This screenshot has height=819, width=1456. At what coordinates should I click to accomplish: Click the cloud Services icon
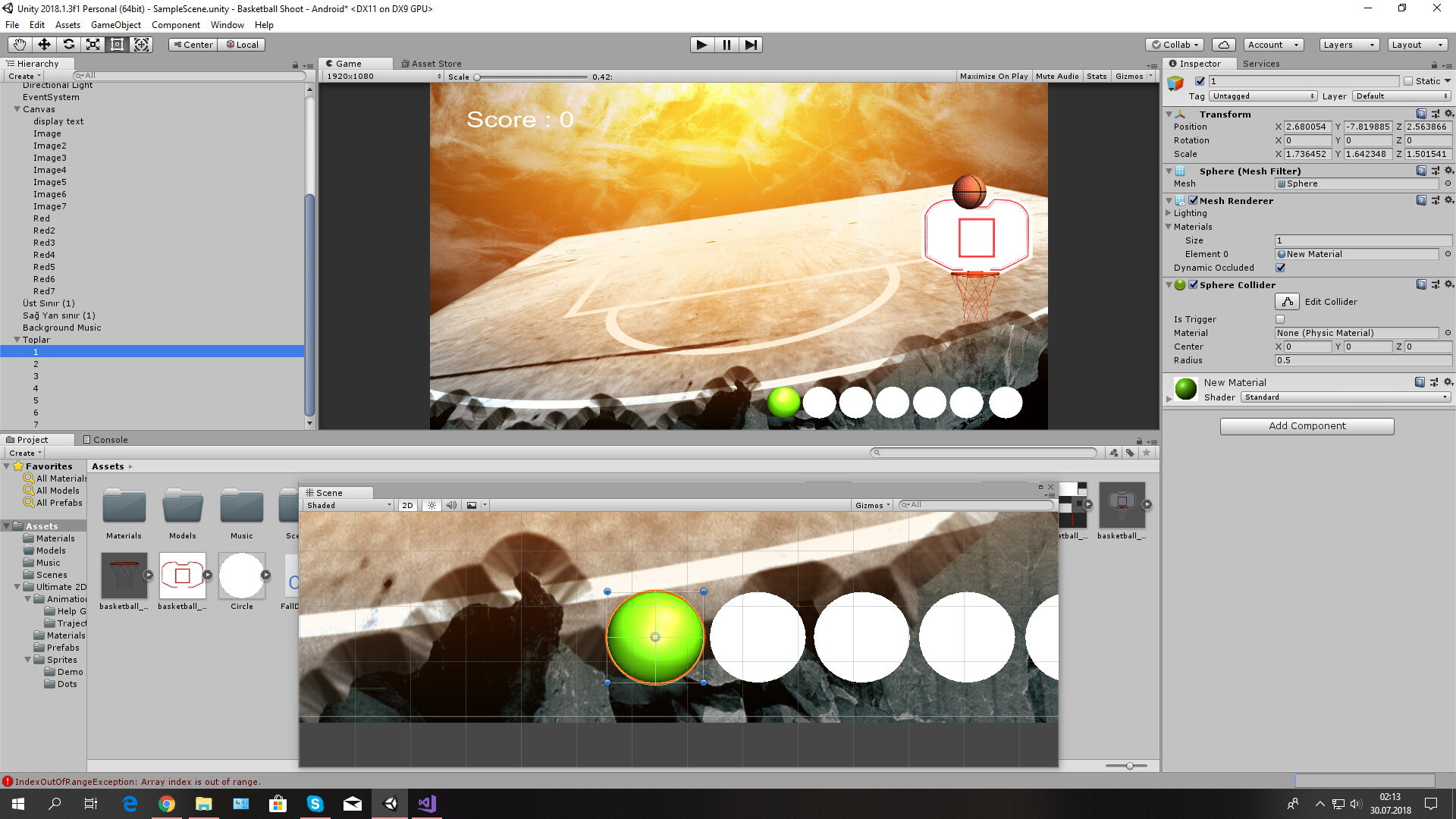(1223, 45)
